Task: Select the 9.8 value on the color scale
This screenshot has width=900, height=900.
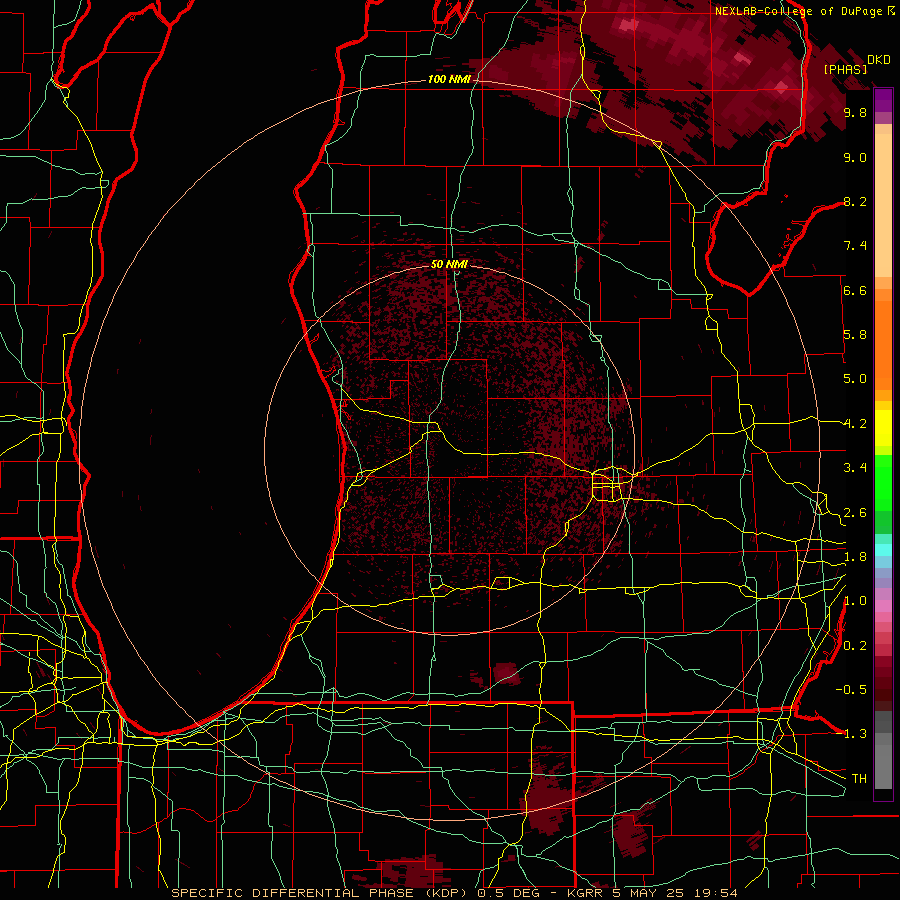Action: pos(855,112)
